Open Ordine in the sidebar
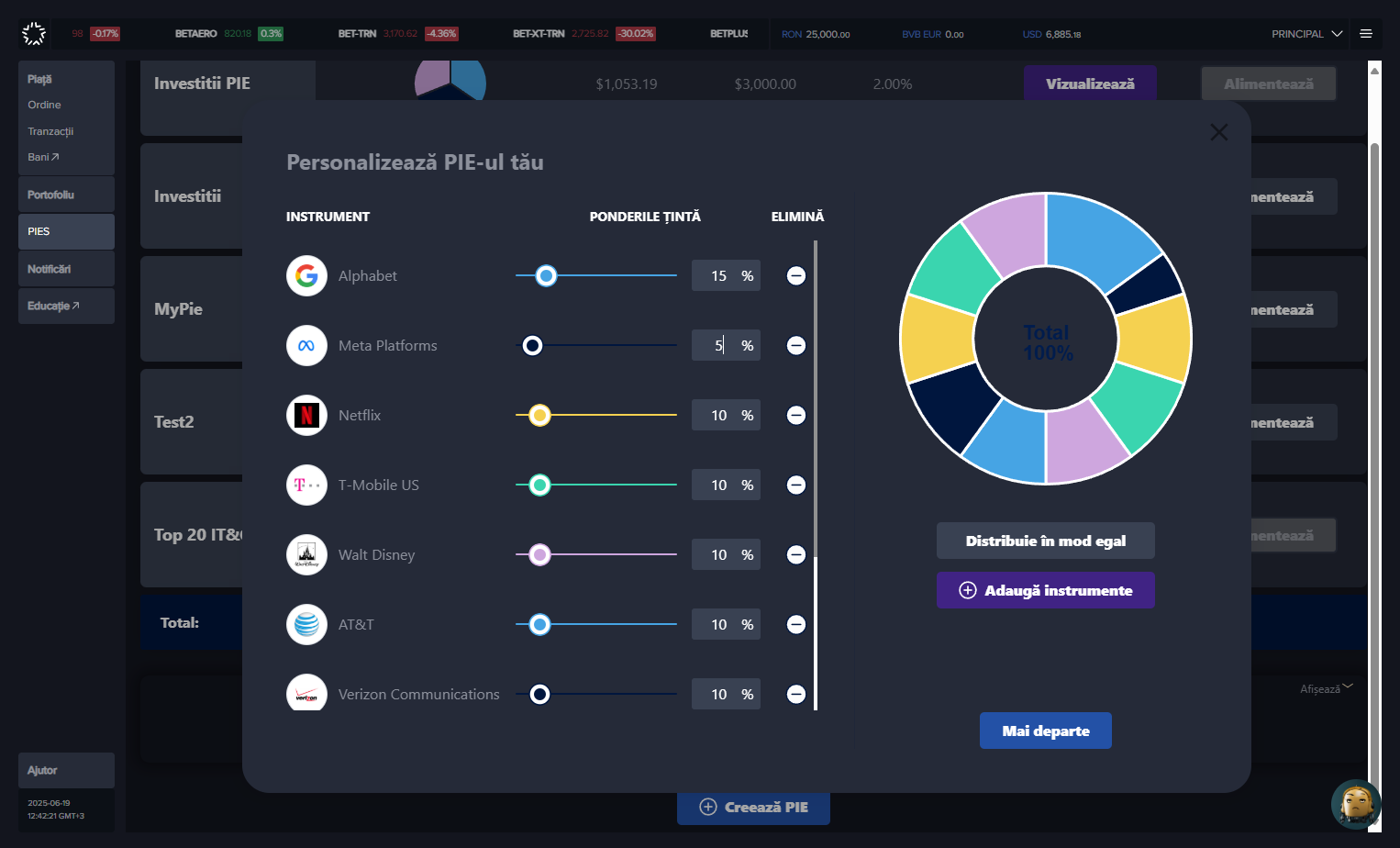This screenshot has width=1400, height=848. pos(44,105)
